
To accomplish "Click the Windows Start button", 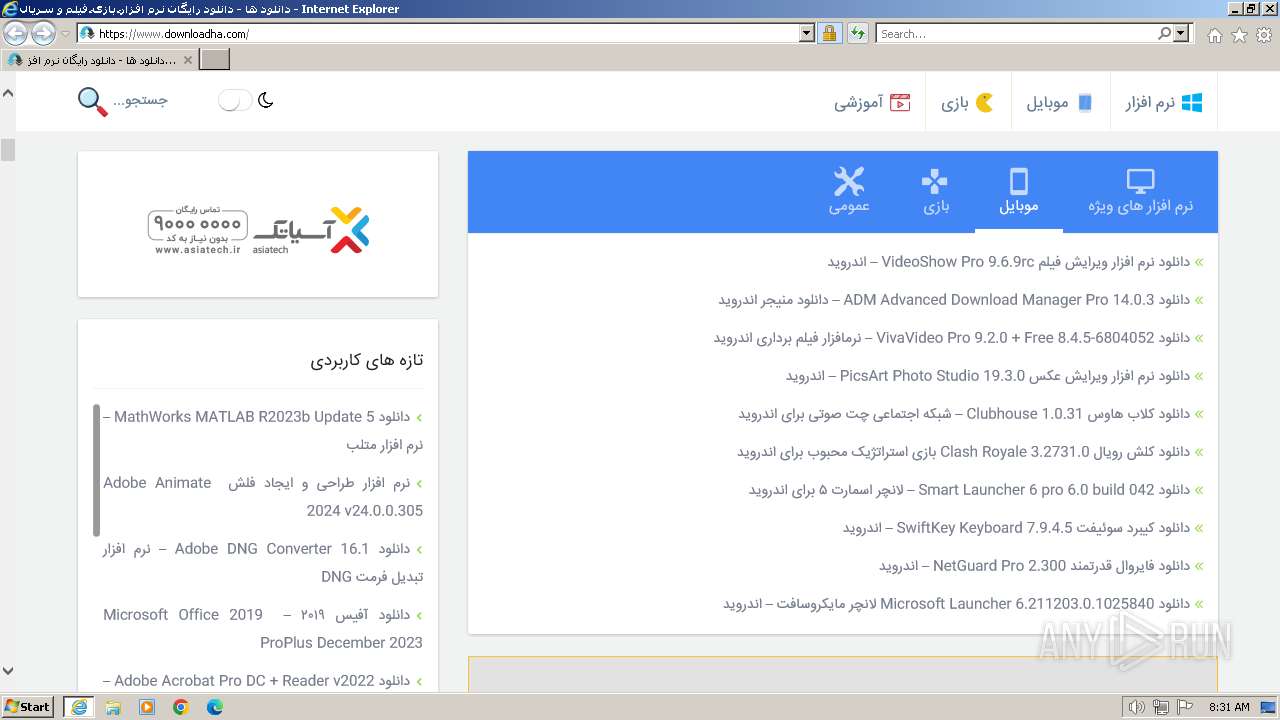I will 28,707.
